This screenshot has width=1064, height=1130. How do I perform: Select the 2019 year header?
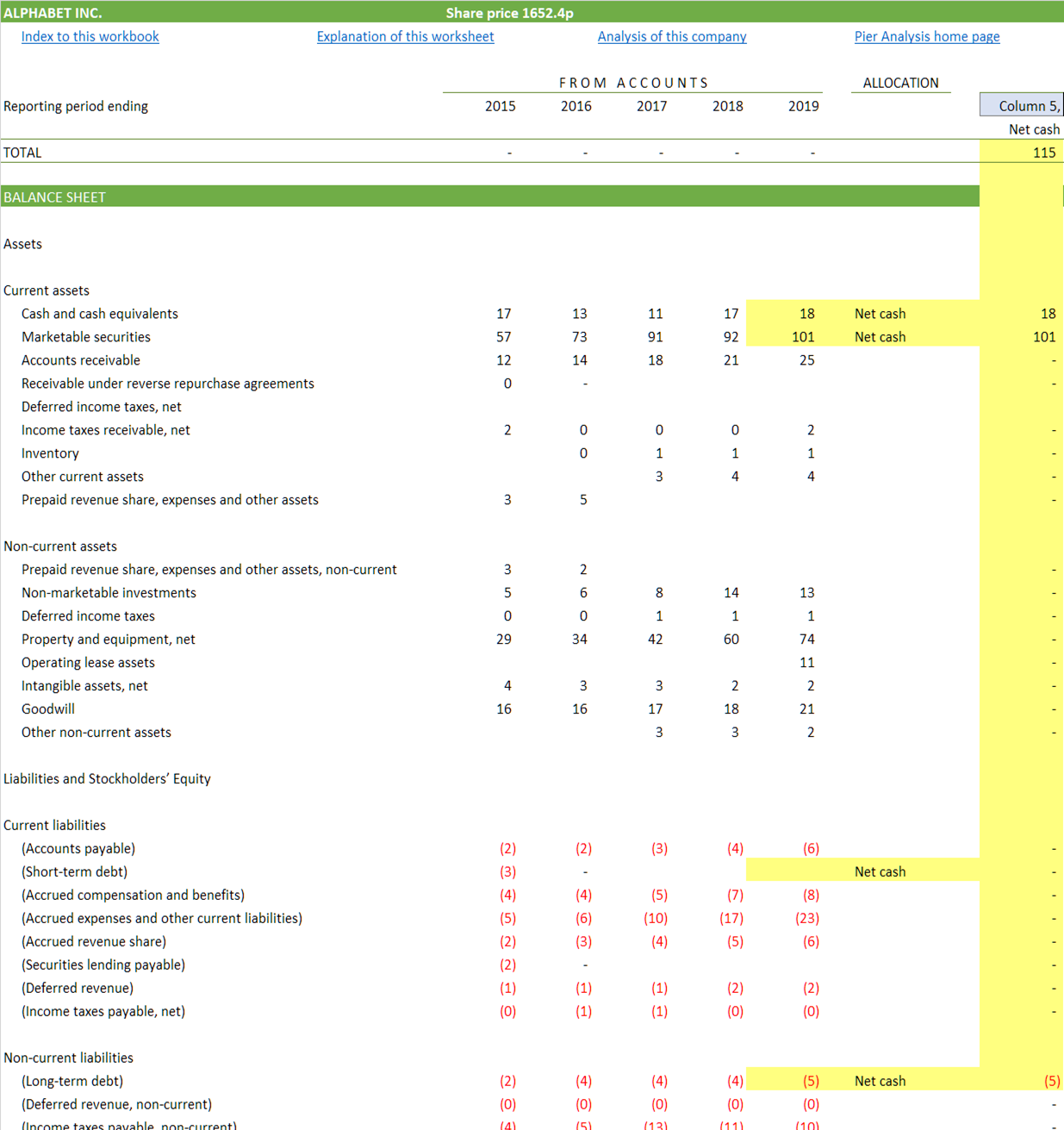coord(803,106)
